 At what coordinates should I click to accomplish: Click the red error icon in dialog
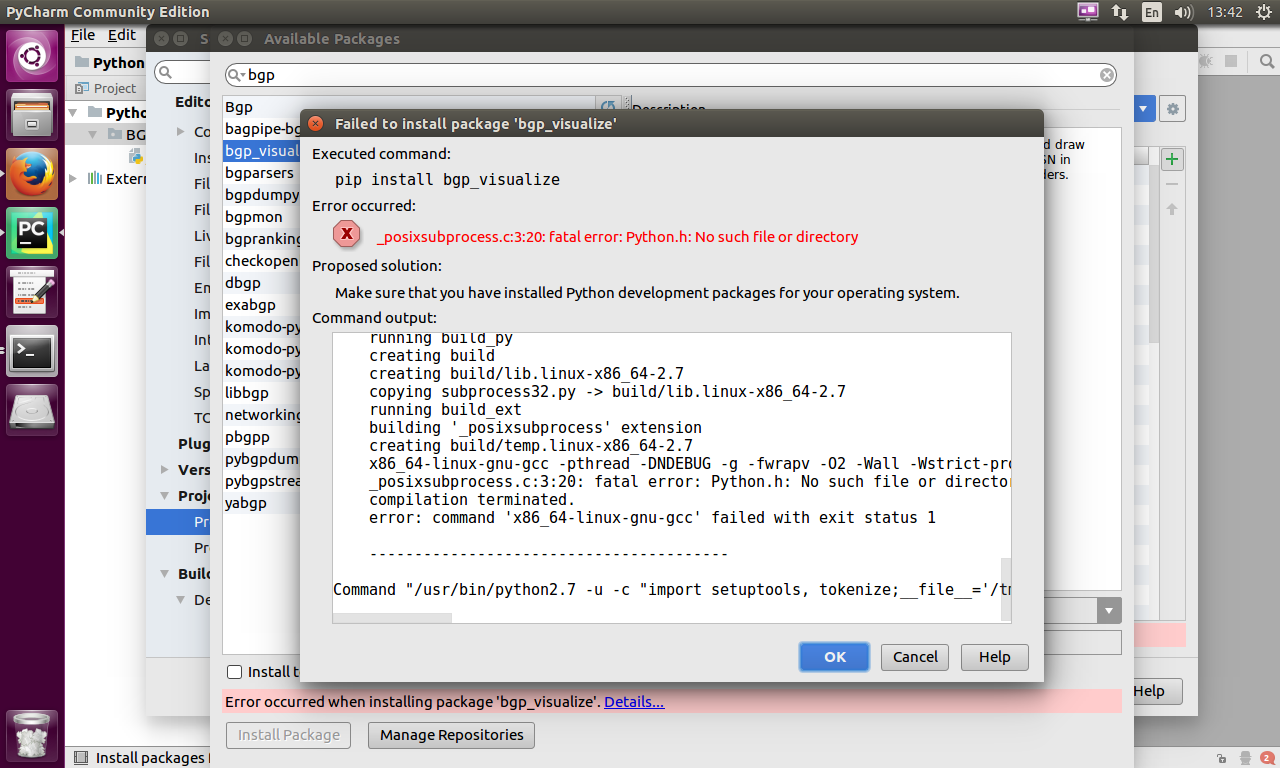pyautogui.click(x=346, y=234)
